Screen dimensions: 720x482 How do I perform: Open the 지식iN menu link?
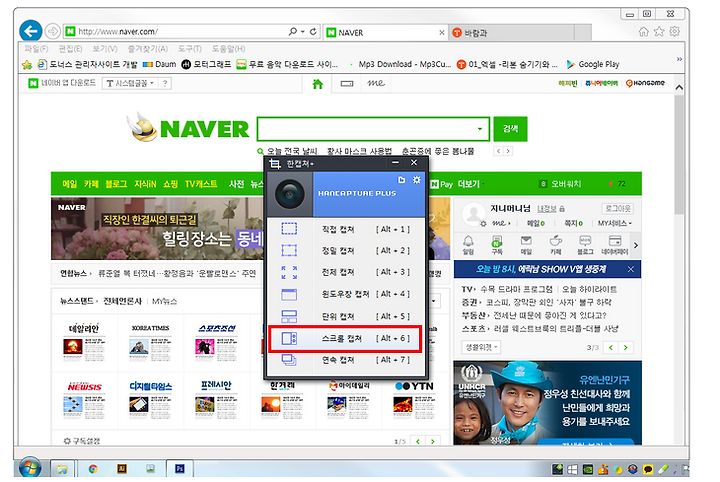click(x=145, y=184)
